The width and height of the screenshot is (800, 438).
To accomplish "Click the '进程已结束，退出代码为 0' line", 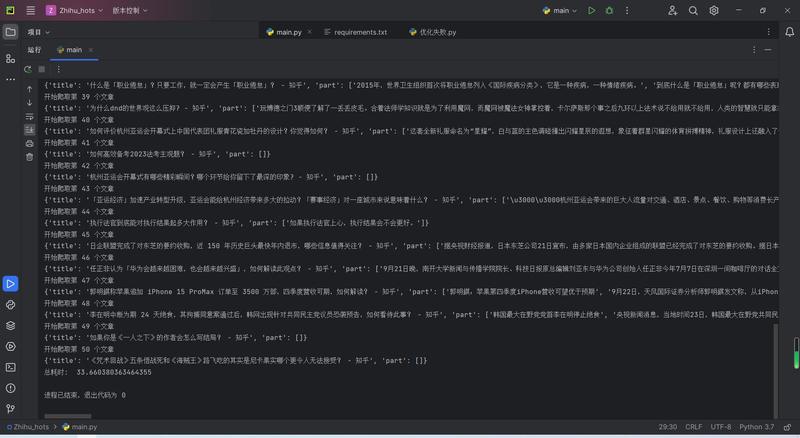I will [85, 395].
